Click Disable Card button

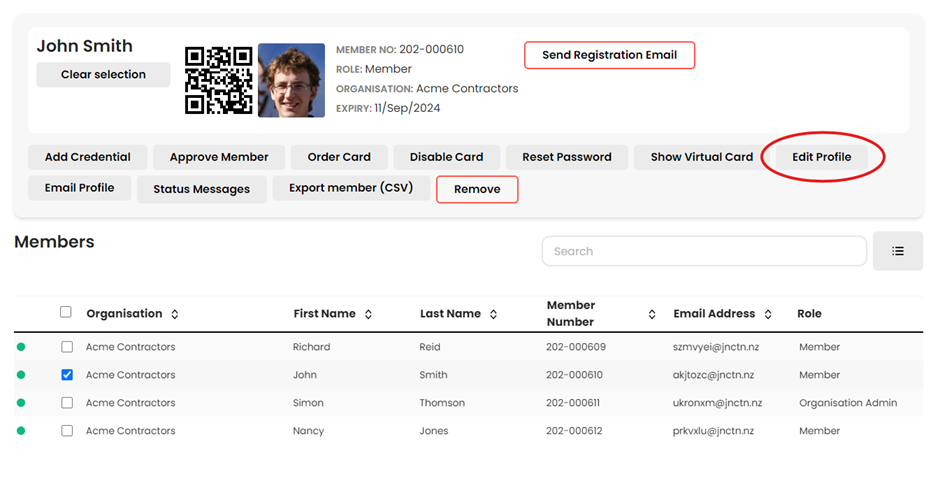447,157
